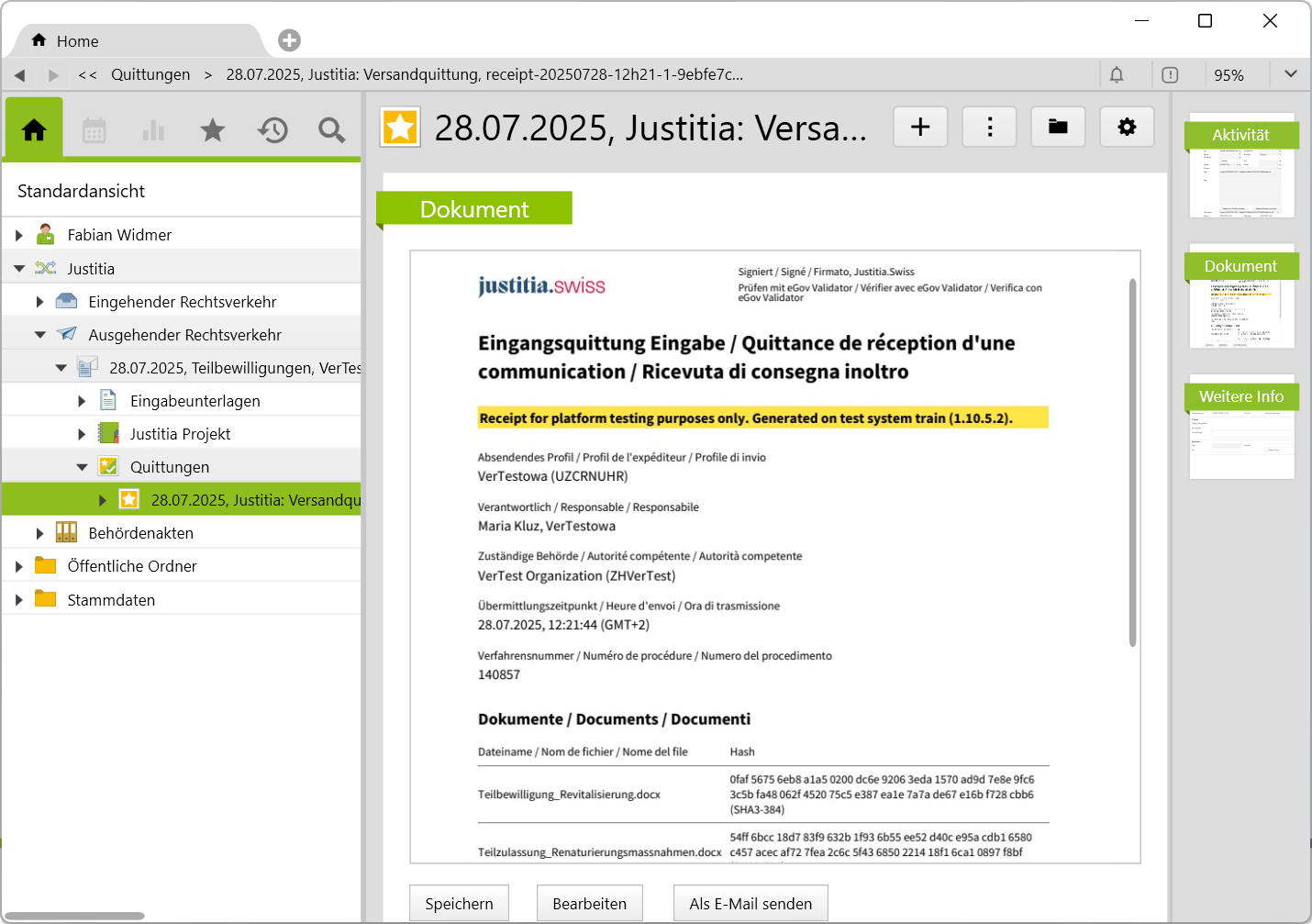Image resolution: width=1312 pixels, height=924 pixels.
Task: Click the Stammdaten folder icon
Action: click(45, 599)
